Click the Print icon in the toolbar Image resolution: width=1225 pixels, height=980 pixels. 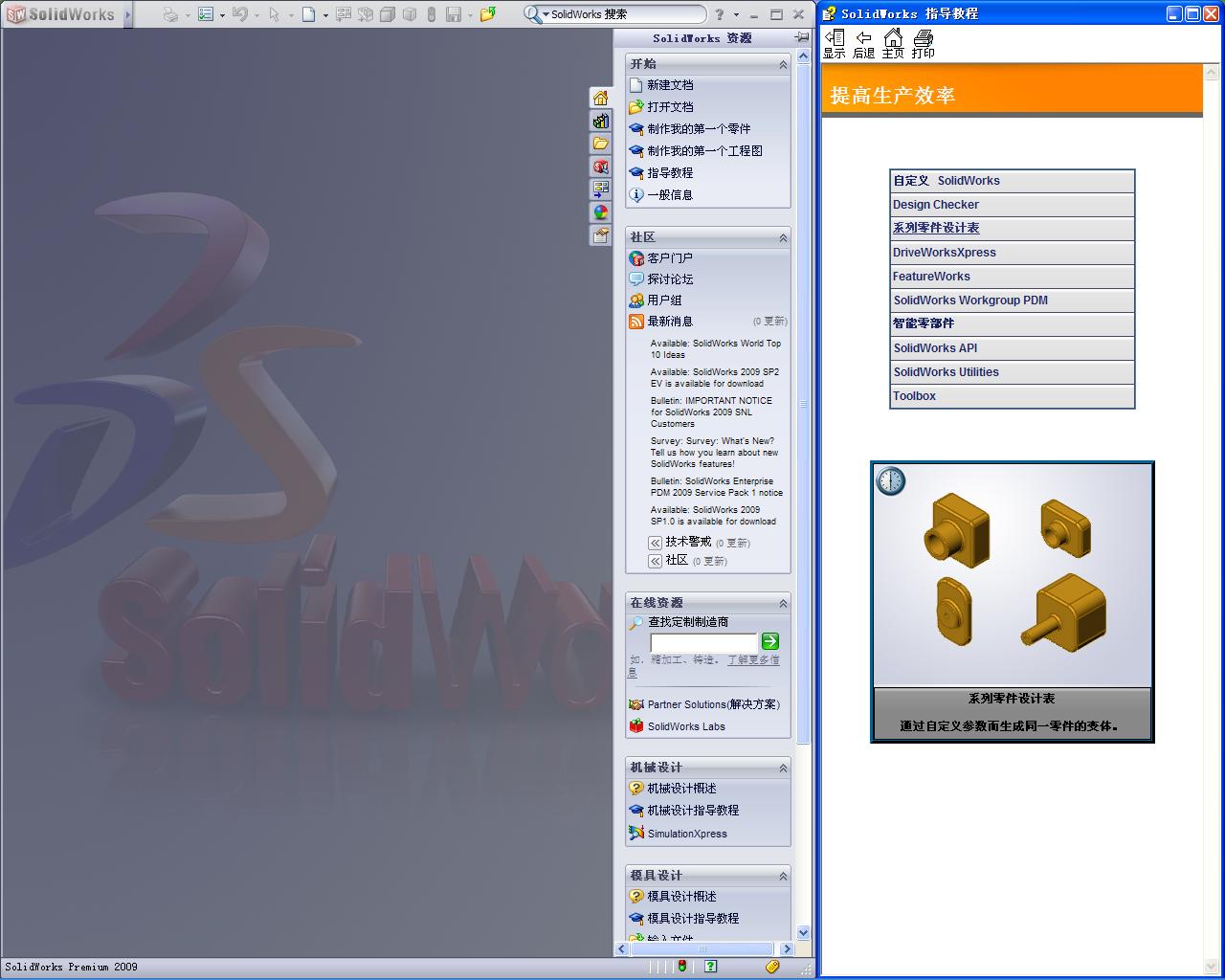click(x=170, y=14)
